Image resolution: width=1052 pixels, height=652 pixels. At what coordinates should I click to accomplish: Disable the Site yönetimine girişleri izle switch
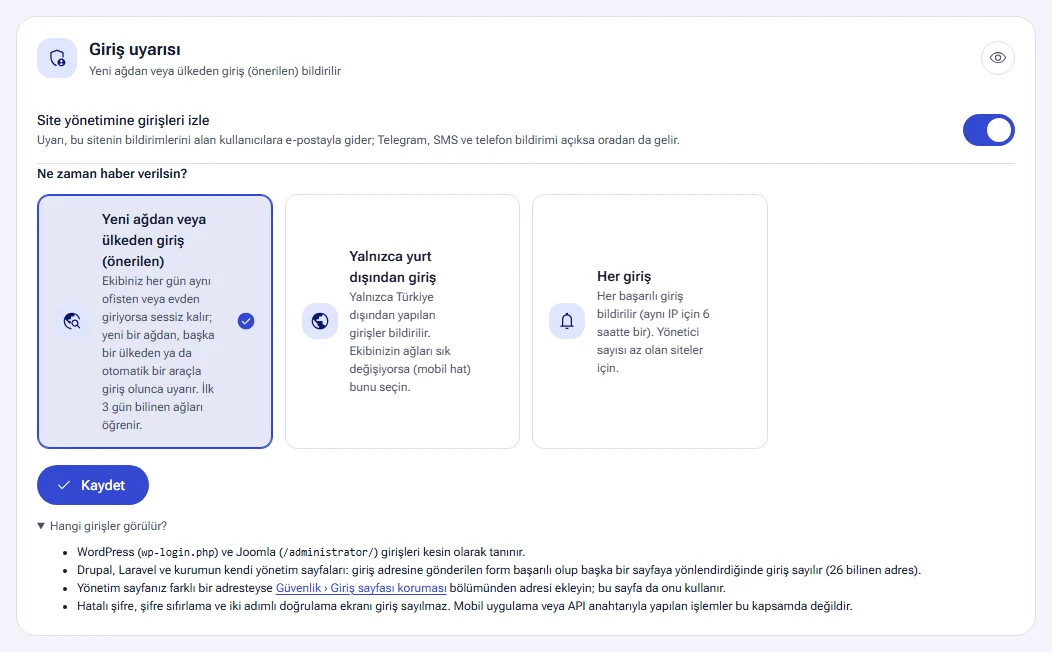(x=988, y=130)
